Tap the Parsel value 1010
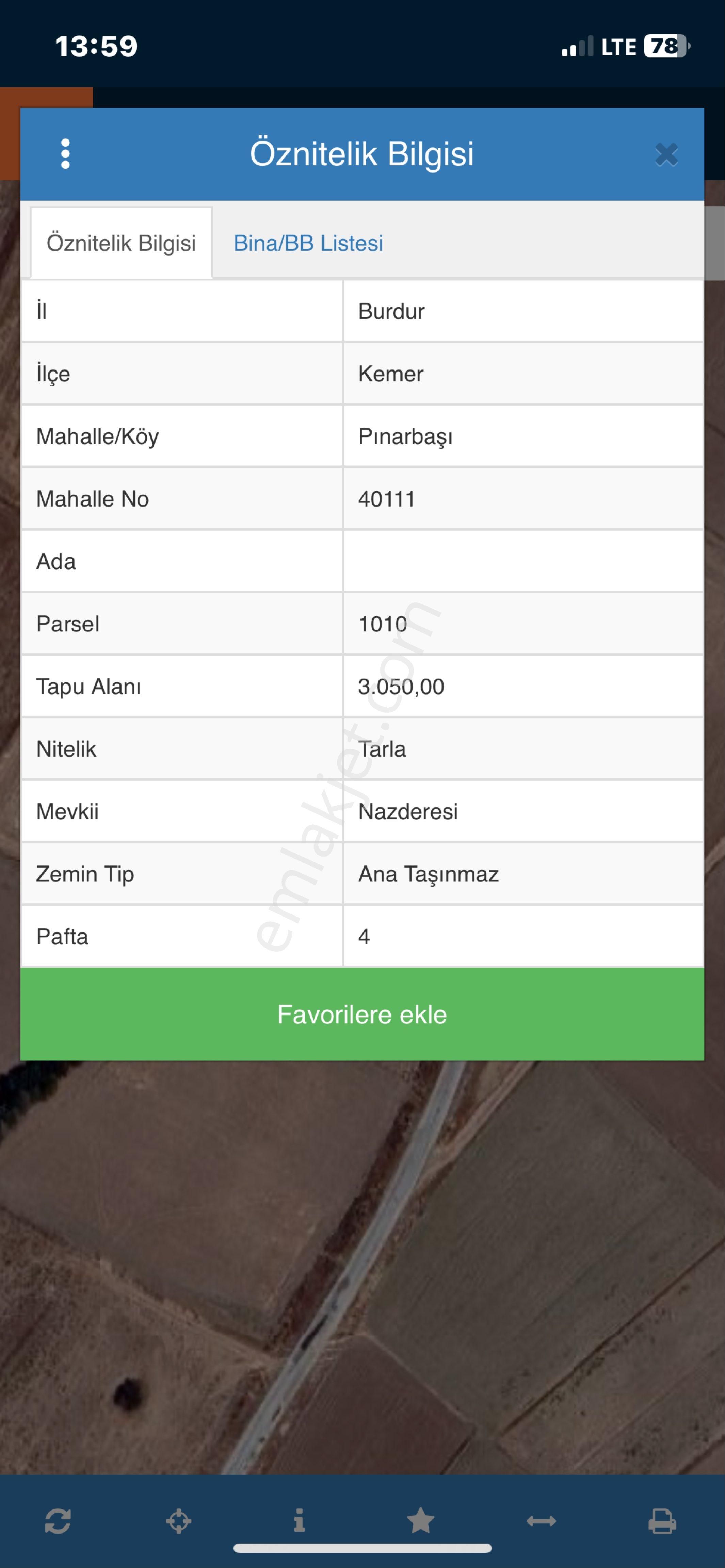Screen dimensions: 725x1568 coord(383,624)
